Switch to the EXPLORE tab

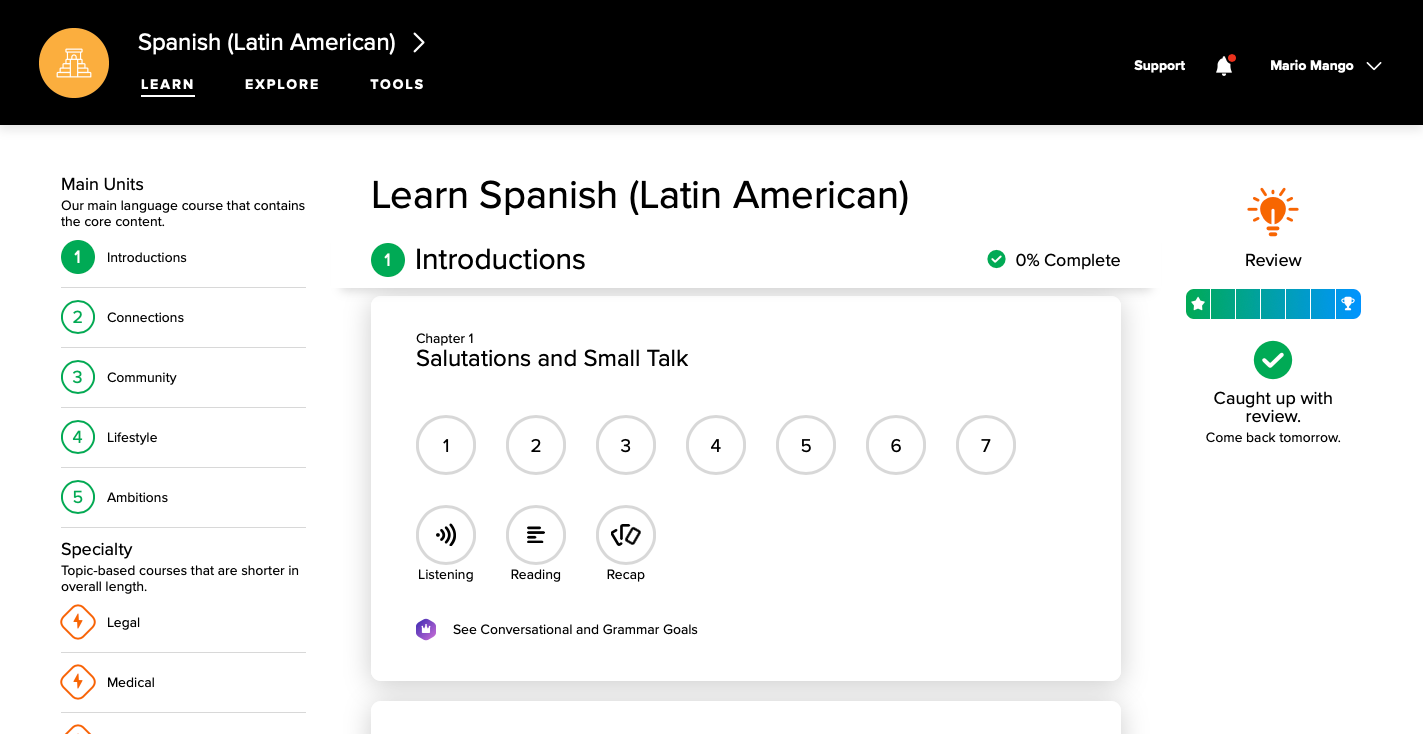click(x=282, y=85)
